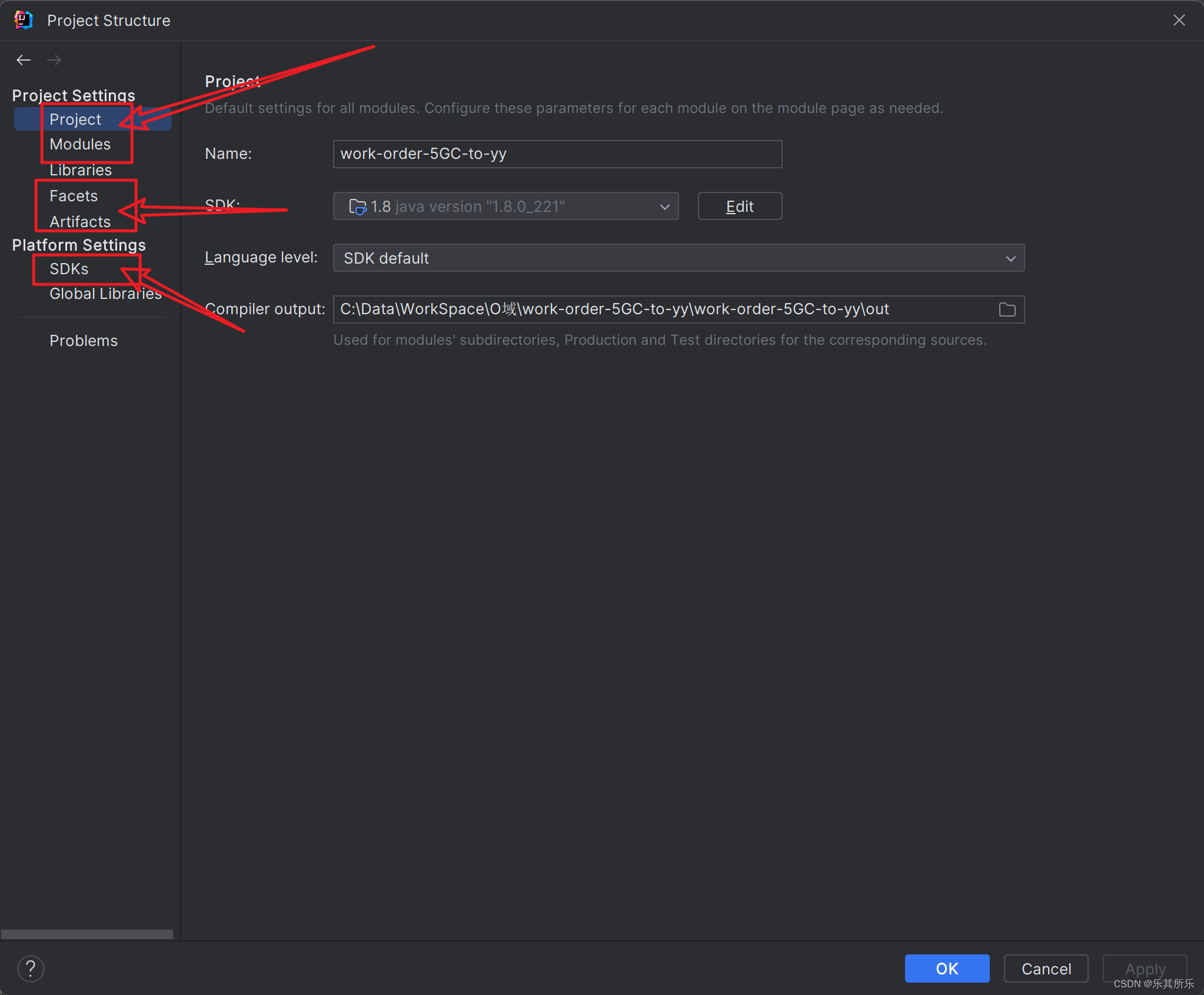This screenshot has height=995, width=1204.
Task: Click the project Name input field
Action: click(x=557, y=154)
